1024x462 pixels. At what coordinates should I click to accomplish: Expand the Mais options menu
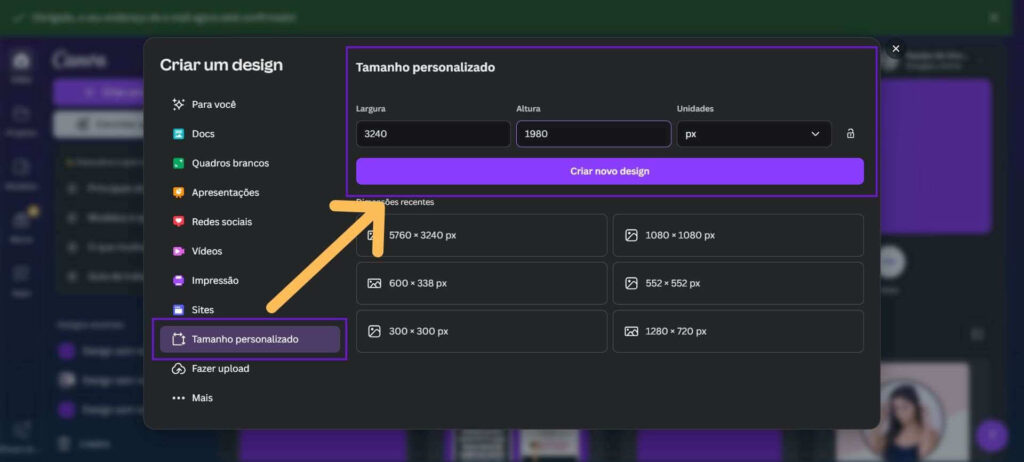pos(192,398)
